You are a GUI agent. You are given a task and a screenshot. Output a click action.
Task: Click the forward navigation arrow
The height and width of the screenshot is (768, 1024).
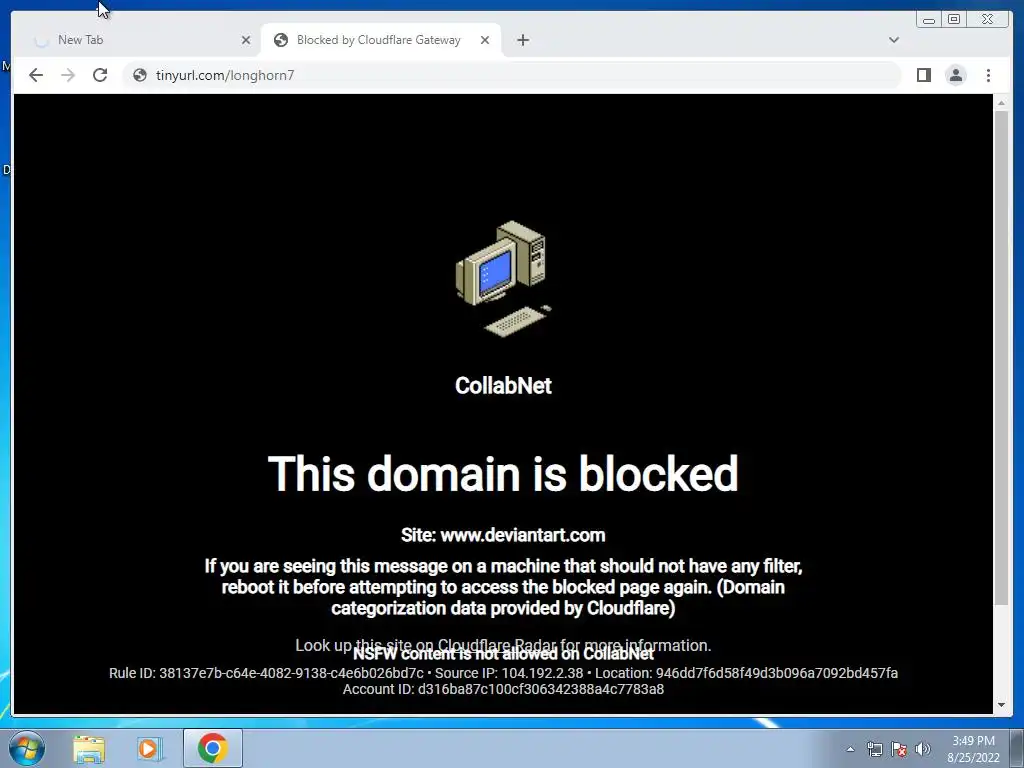(68, 75)
